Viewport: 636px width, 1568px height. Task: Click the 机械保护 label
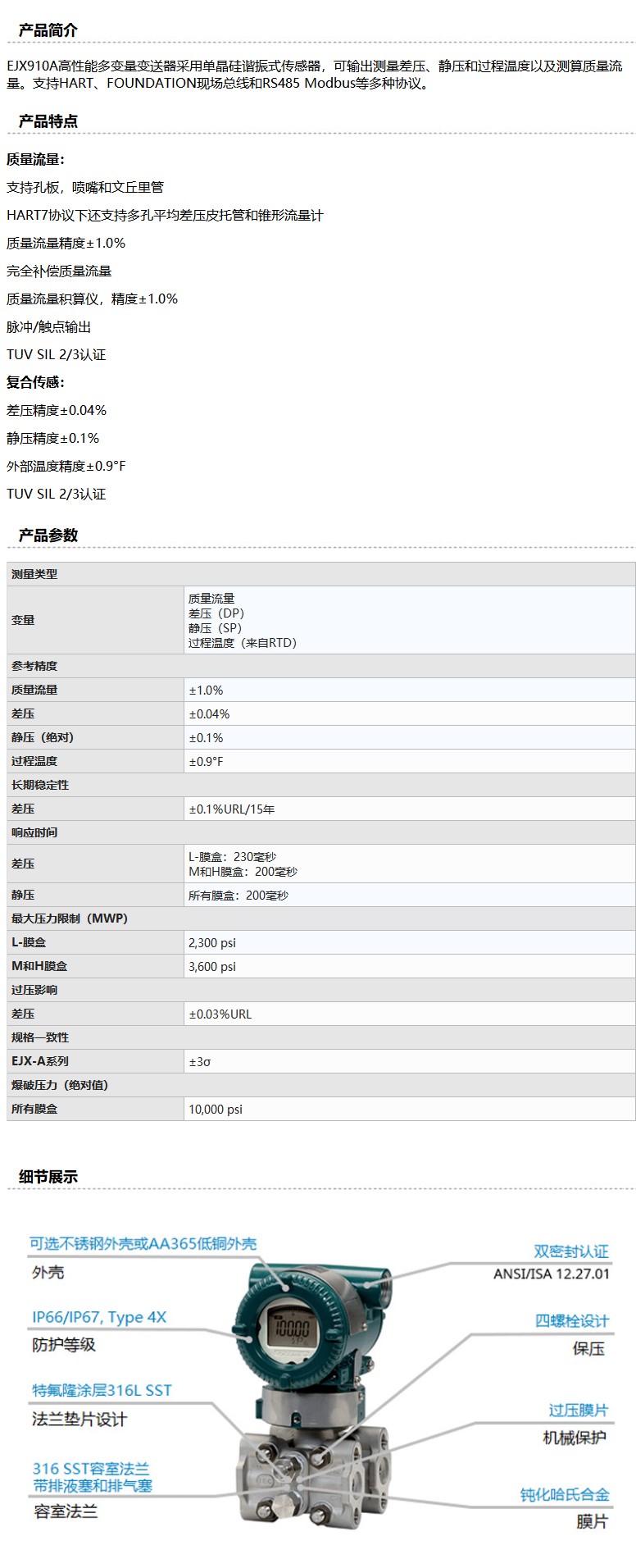click(x=575, y=1437)
